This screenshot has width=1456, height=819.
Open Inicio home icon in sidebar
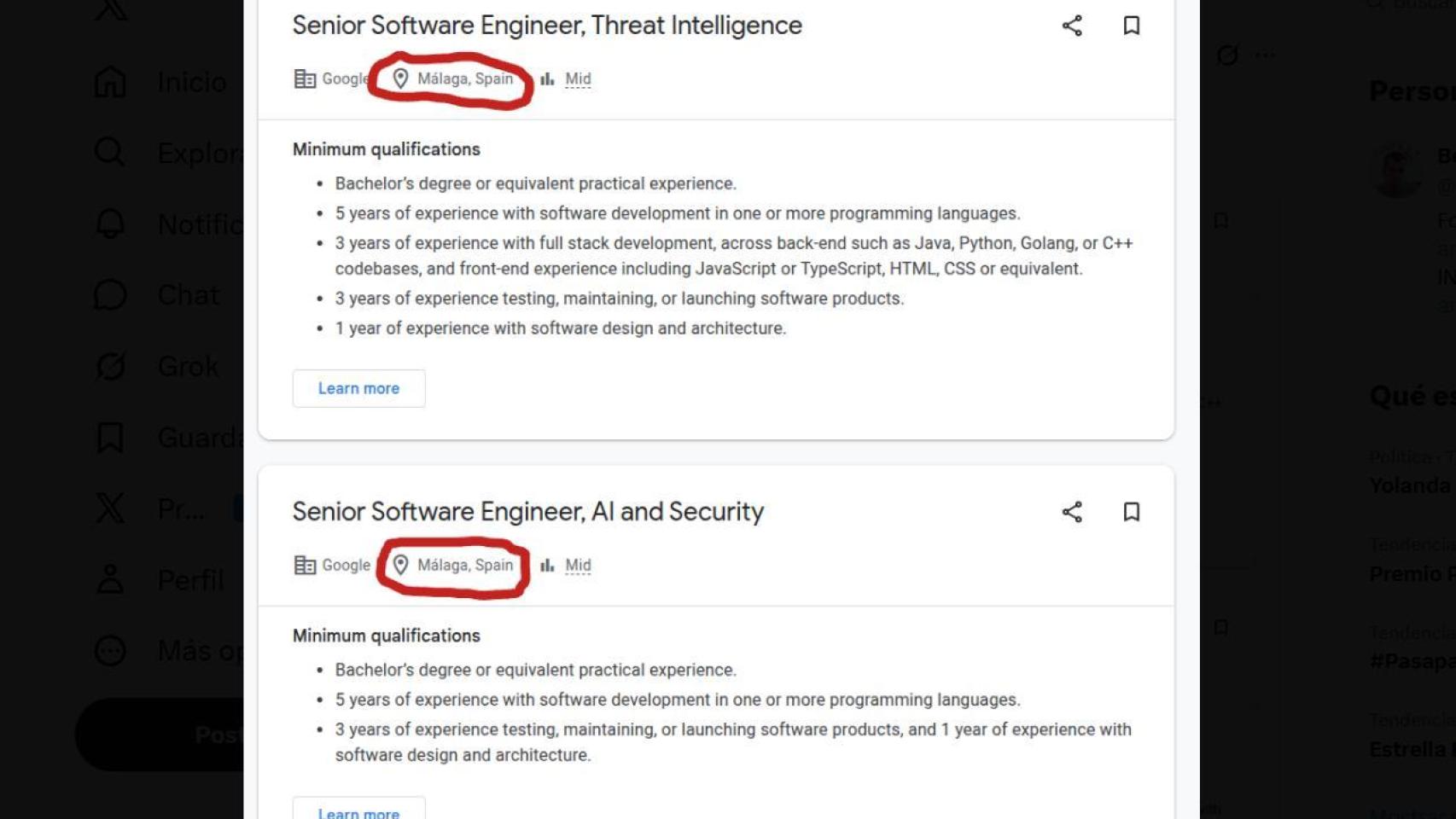[x=110, y=82]
